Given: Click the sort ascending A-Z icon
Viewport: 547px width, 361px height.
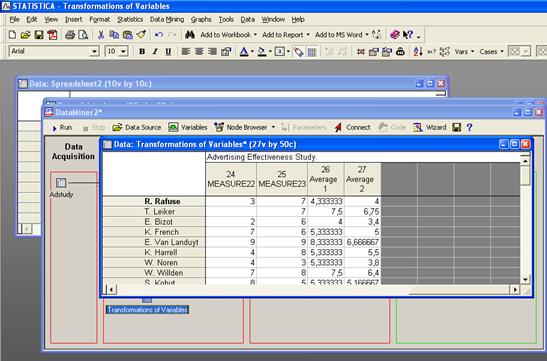Looking at the screenshot, I should [418, 52].
